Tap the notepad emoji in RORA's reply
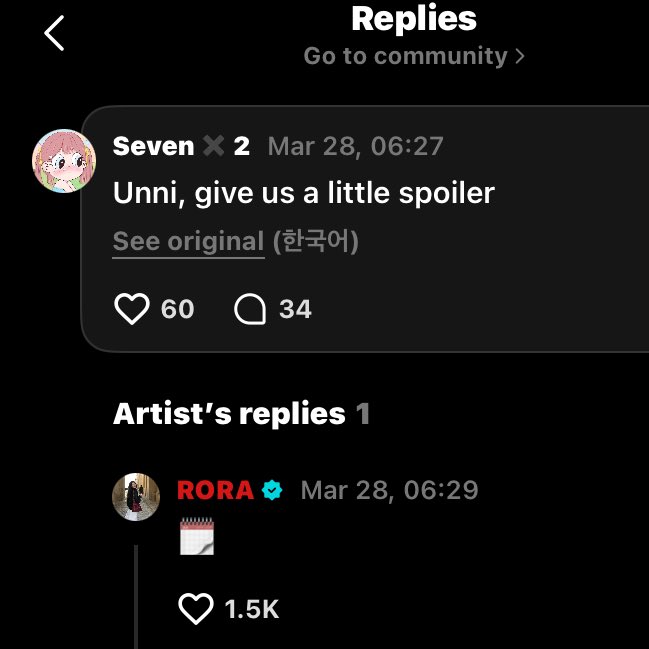The width and height of the screenshot is (649, 649). click(x=196, y=536)
